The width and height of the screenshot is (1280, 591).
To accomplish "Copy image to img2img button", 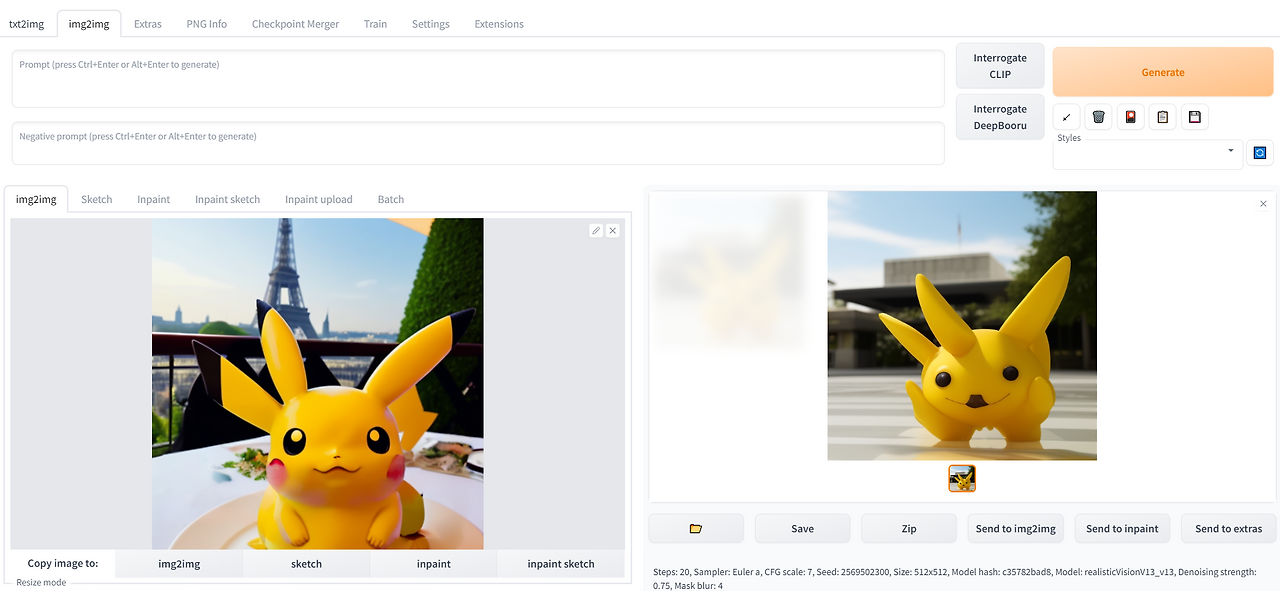I will point(179,564).
